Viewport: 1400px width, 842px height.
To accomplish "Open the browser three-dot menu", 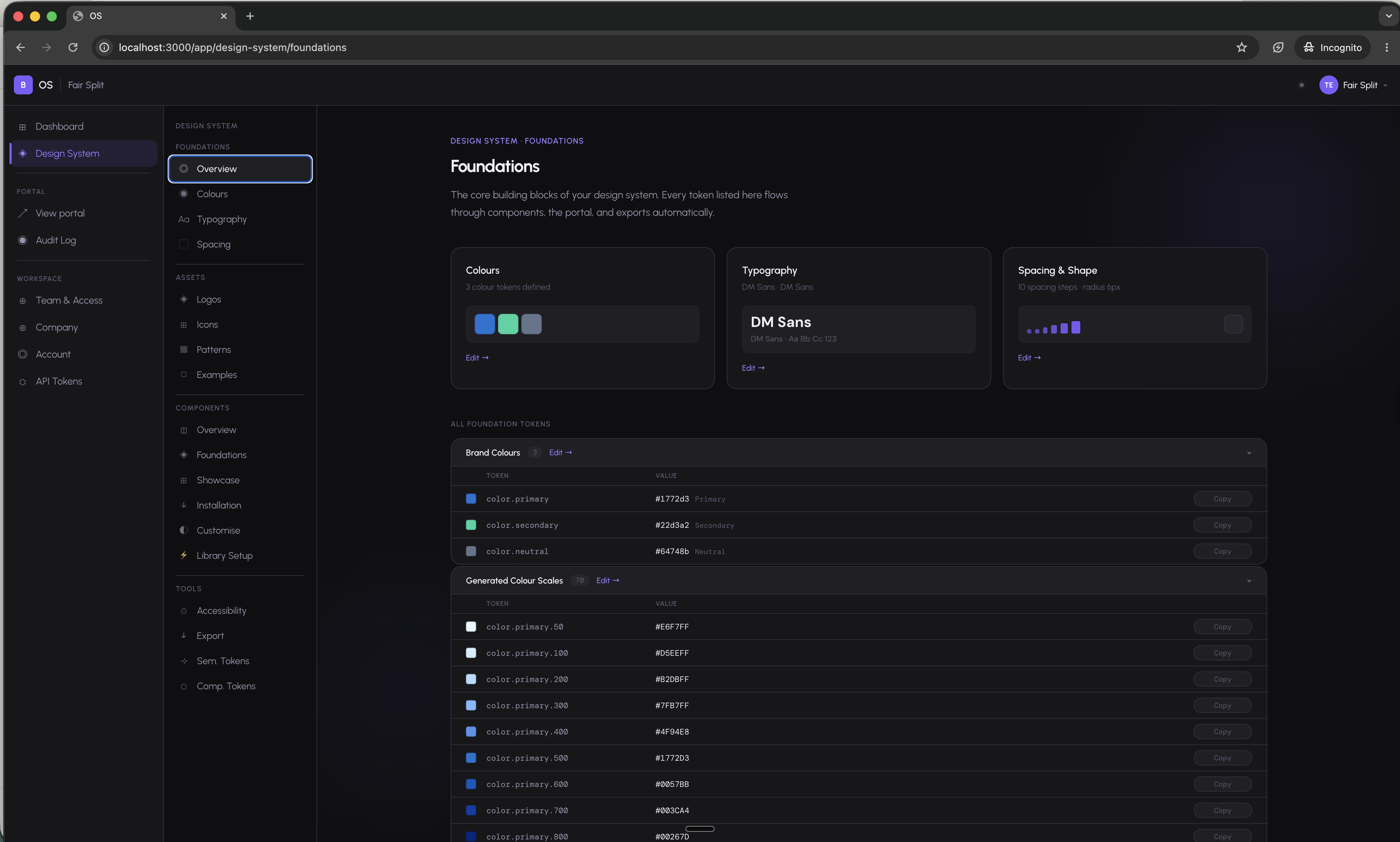I will click(x=1387, y=48).
